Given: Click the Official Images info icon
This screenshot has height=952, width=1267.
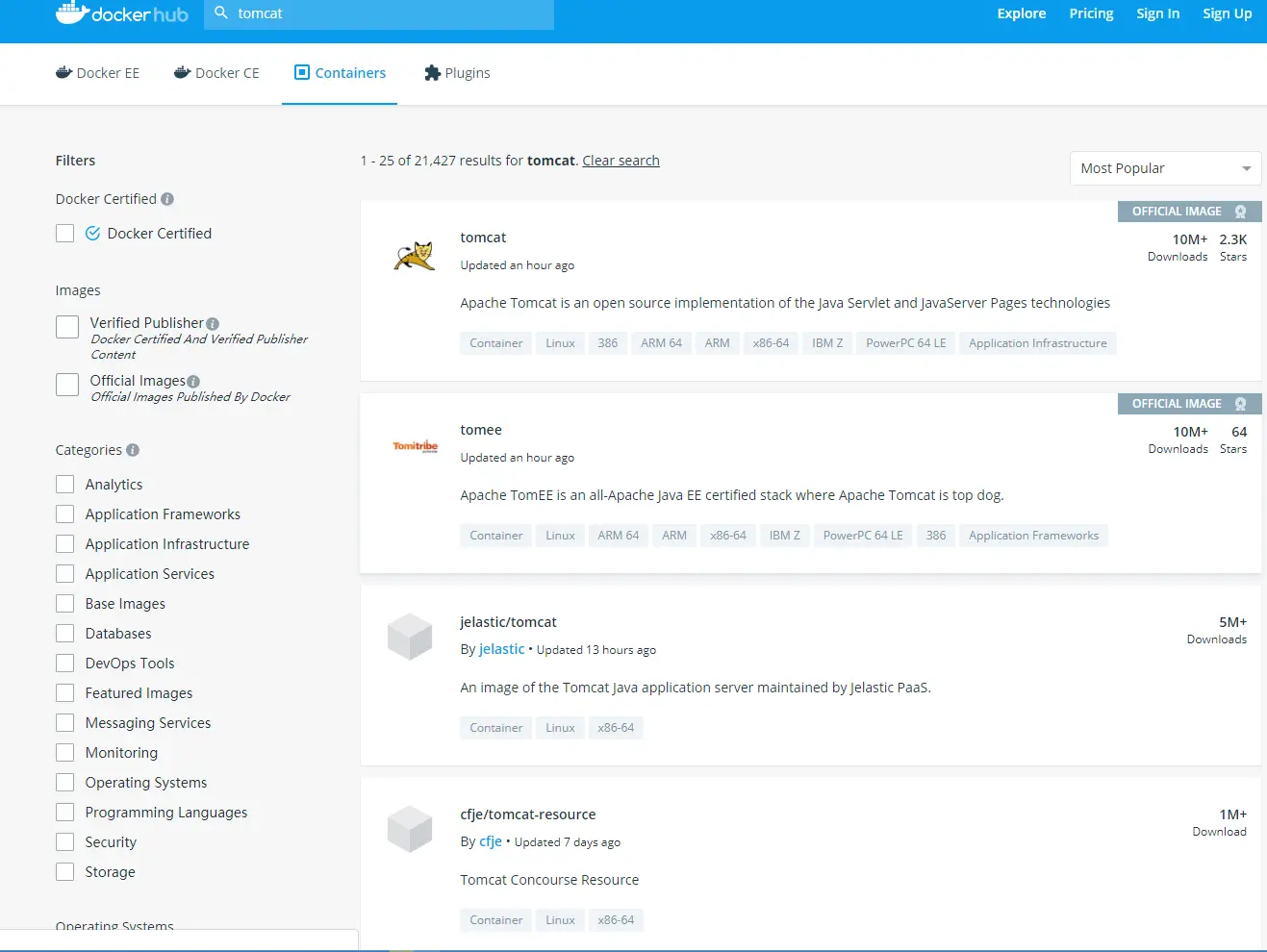Looking at the screenshot, I should click(x=193, y=382).
